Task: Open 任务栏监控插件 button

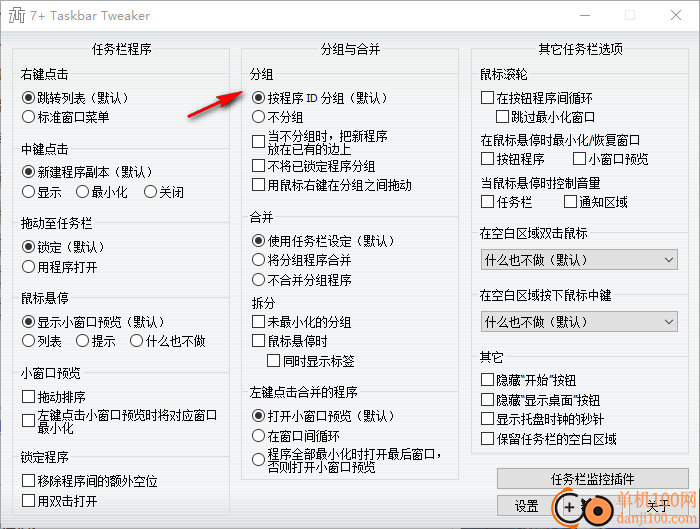Action: click(x=593, y=479)
